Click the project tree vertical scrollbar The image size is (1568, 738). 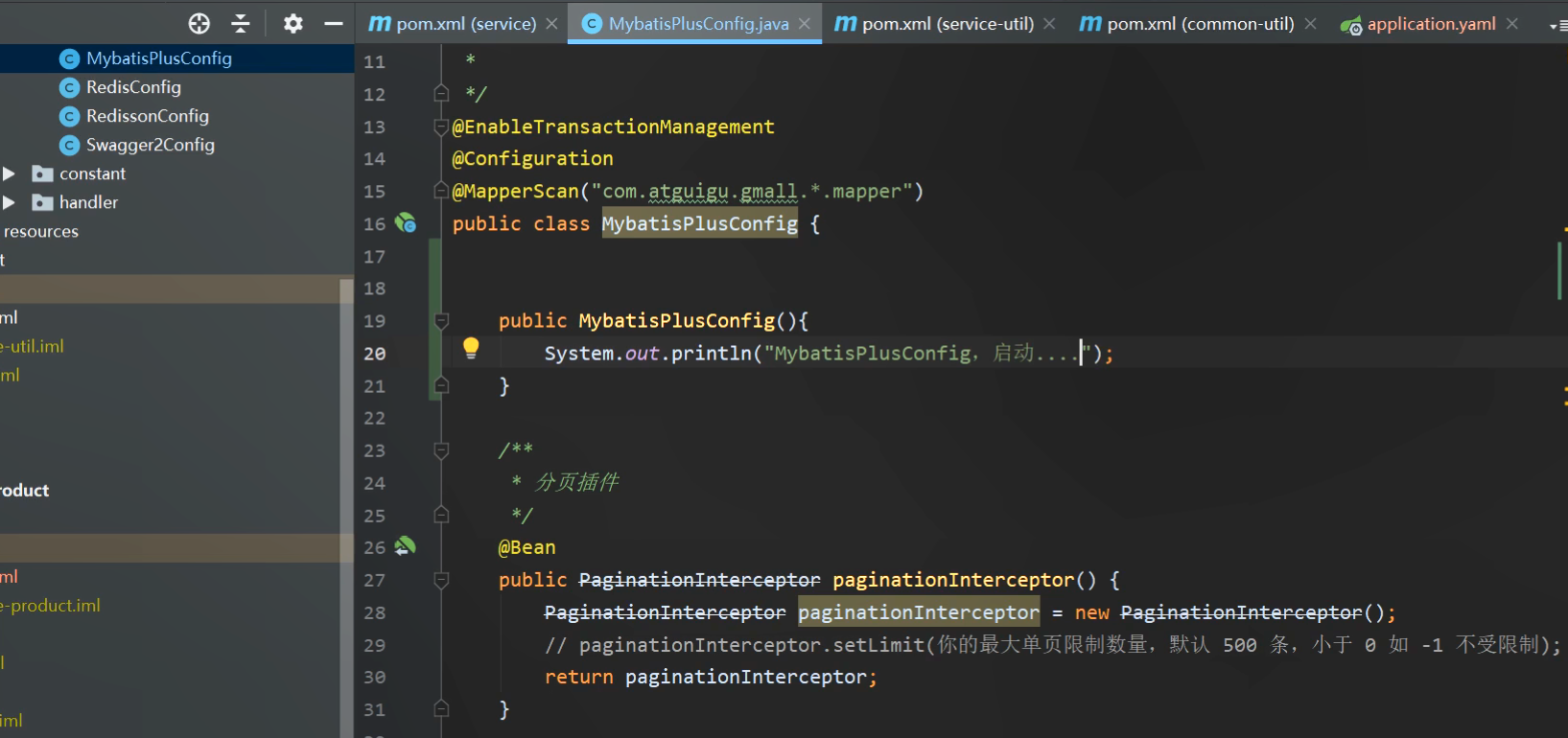(347, 508)
